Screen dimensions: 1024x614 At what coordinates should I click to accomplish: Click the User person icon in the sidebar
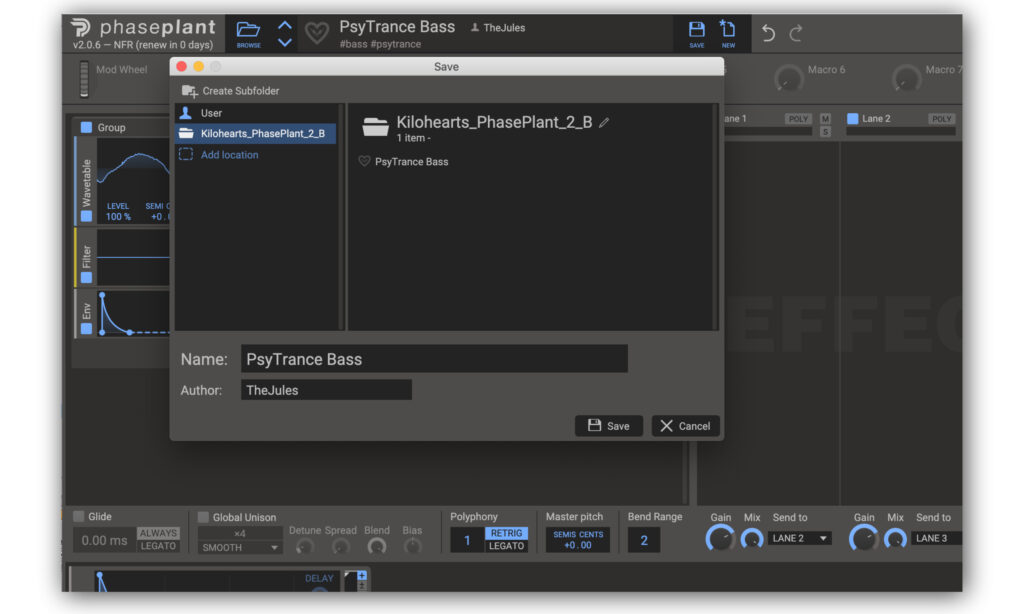pos(186,112)
